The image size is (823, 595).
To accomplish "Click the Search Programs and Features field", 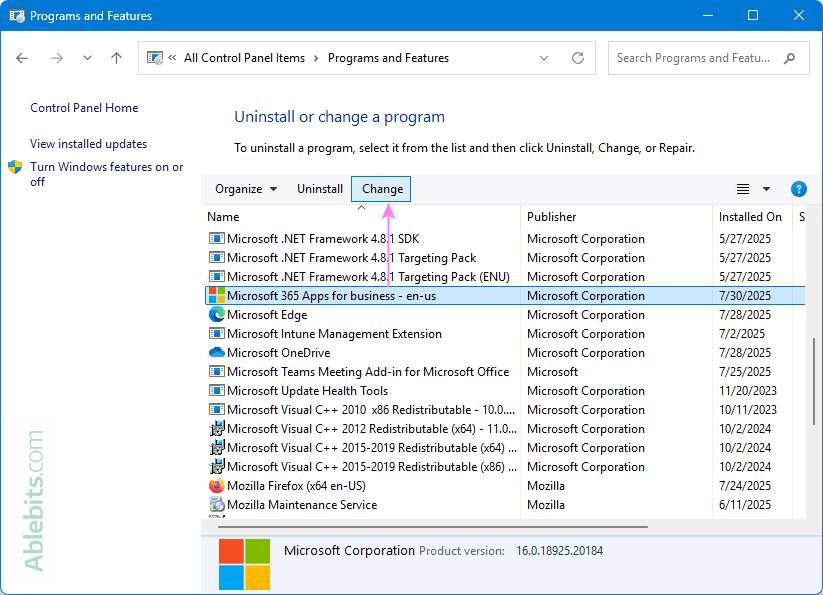I will click(700, 57).
